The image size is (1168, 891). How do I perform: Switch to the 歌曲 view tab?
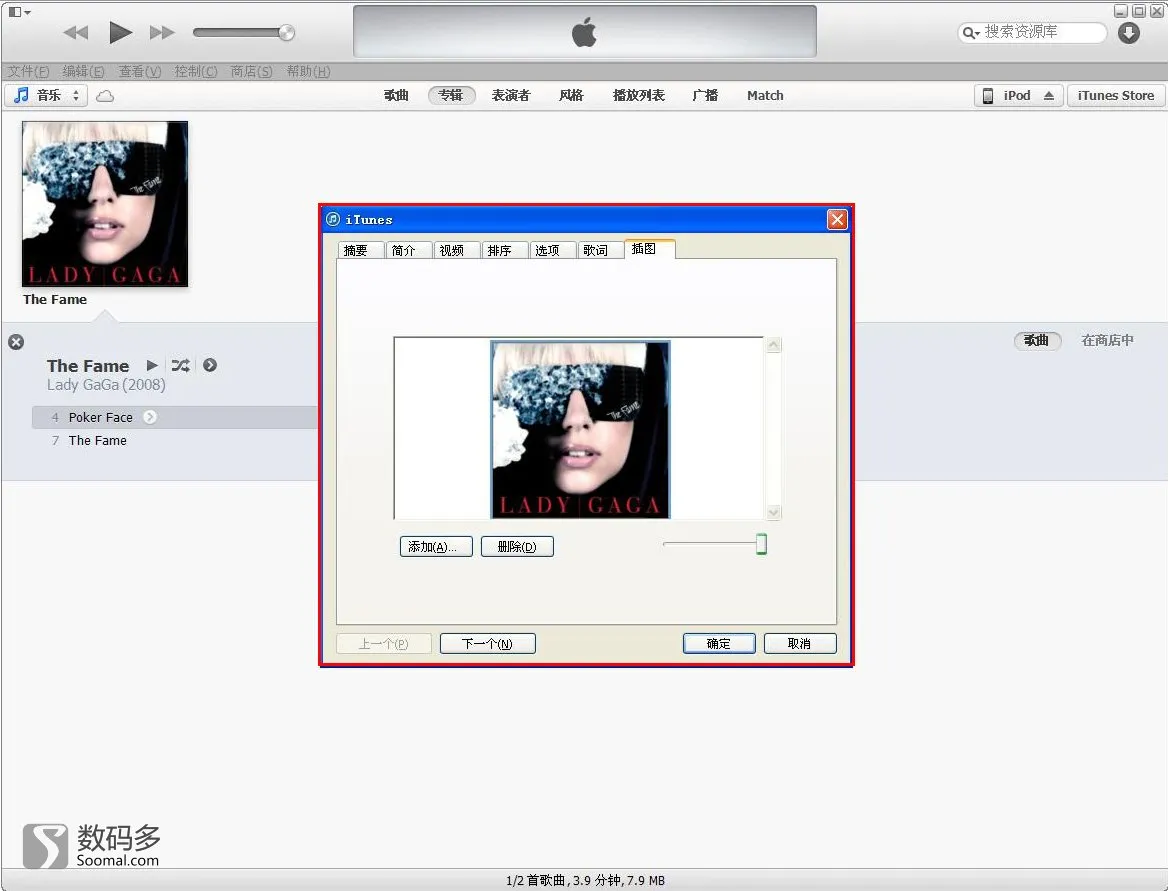(x=396, y=95)
